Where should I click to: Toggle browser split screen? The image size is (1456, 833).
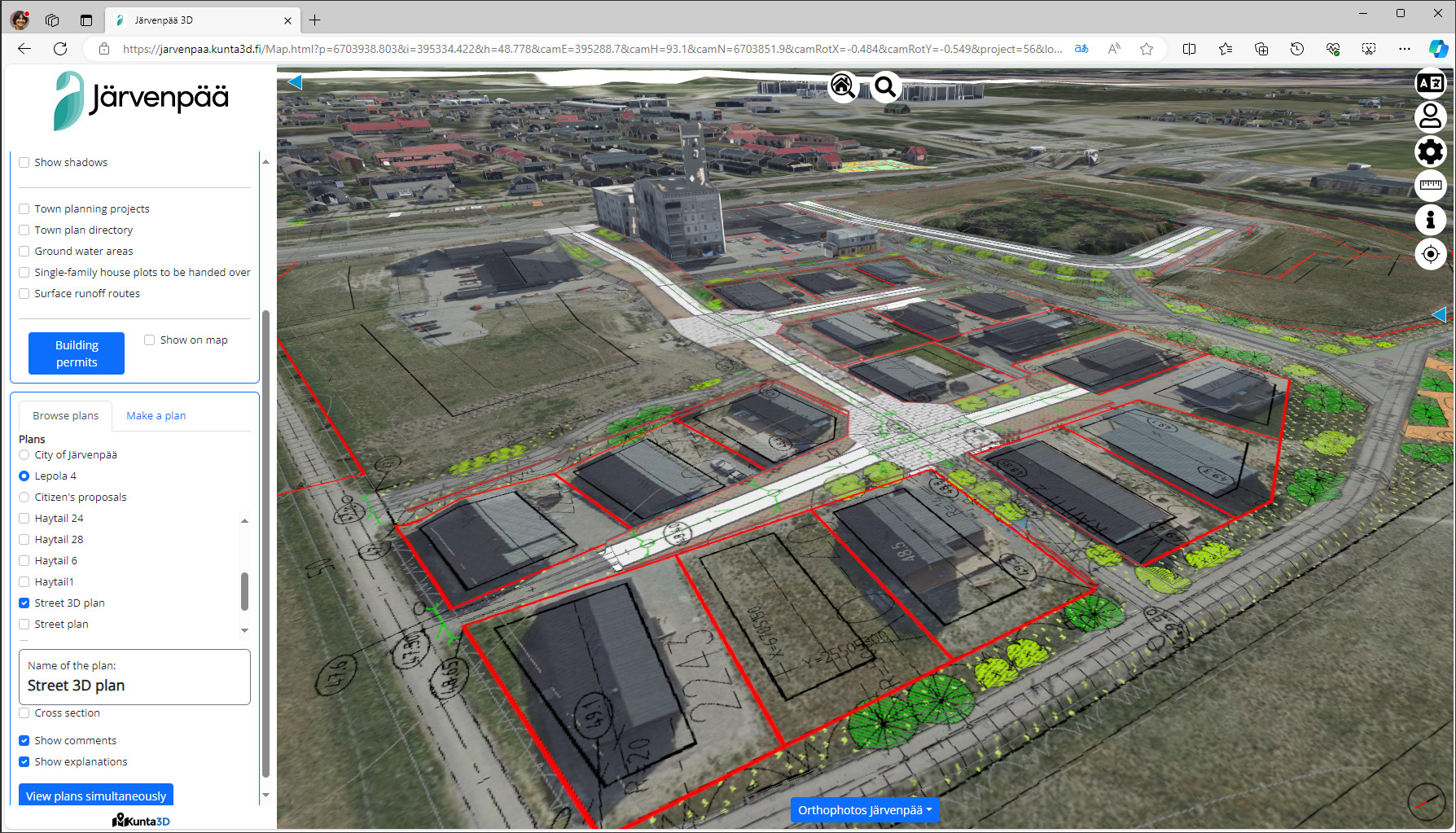click(1189, 49)
